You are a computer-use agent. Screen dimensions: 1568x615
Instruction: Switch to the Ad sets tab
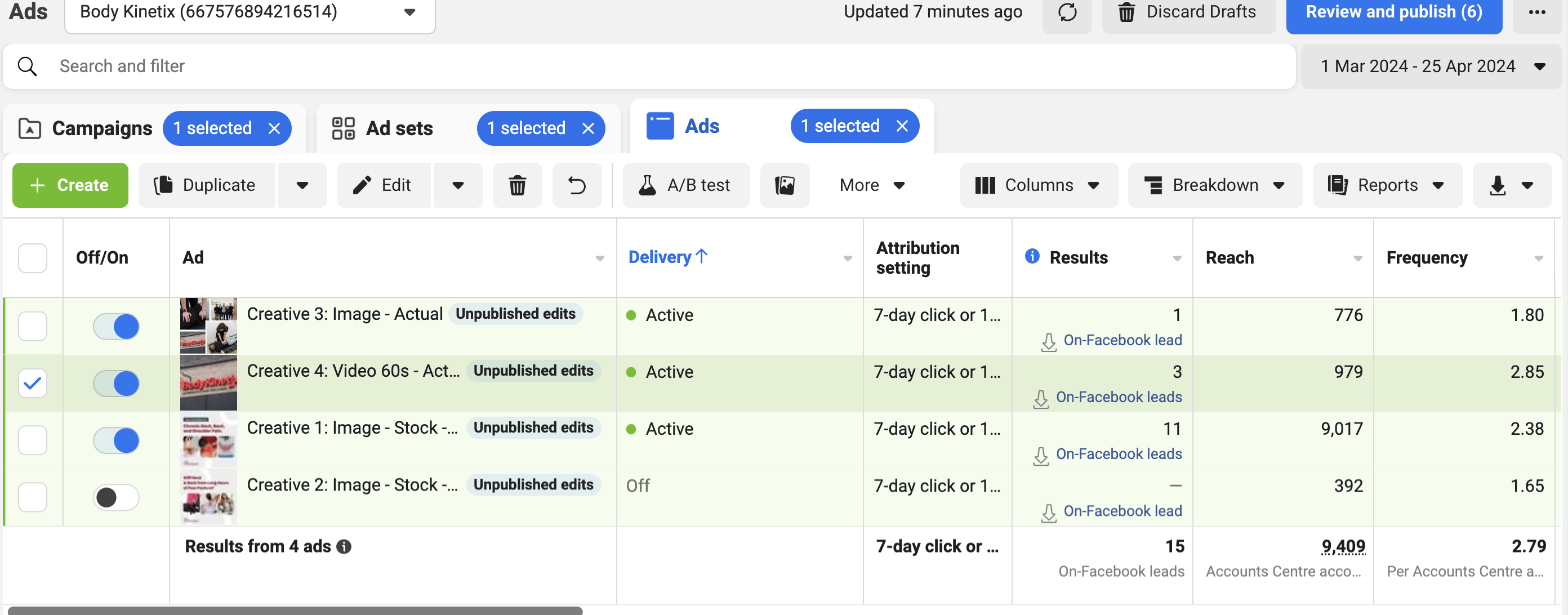click(x=399, y=128)
